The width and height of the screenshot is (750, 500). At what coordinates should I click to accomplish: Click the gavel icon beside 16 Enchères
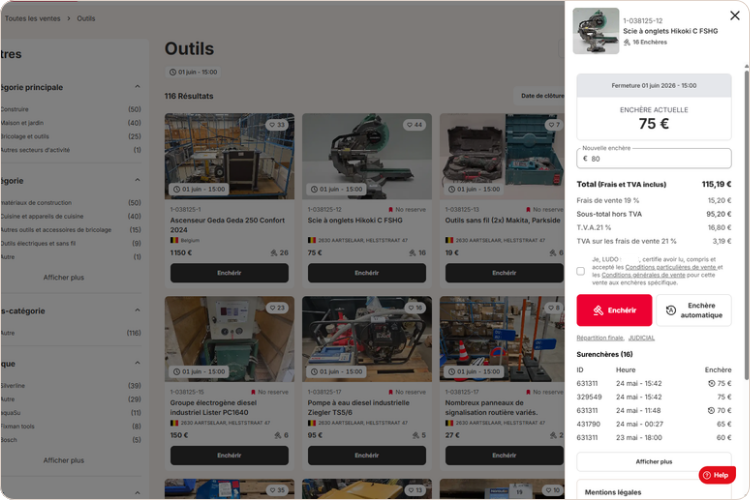click(x=627, y=42)
